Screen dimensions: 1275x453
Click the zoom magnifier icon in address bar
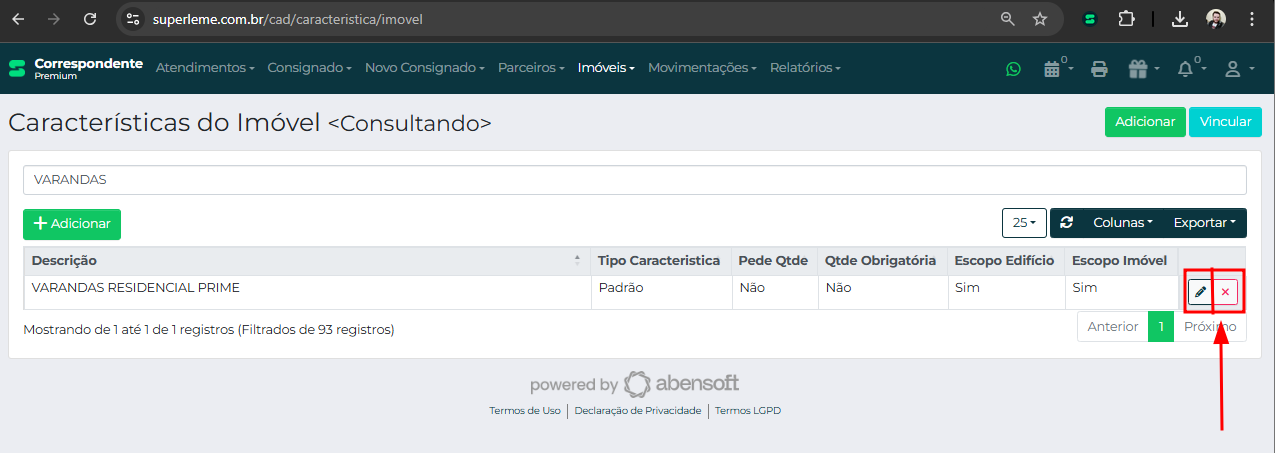click(1008, 19)
